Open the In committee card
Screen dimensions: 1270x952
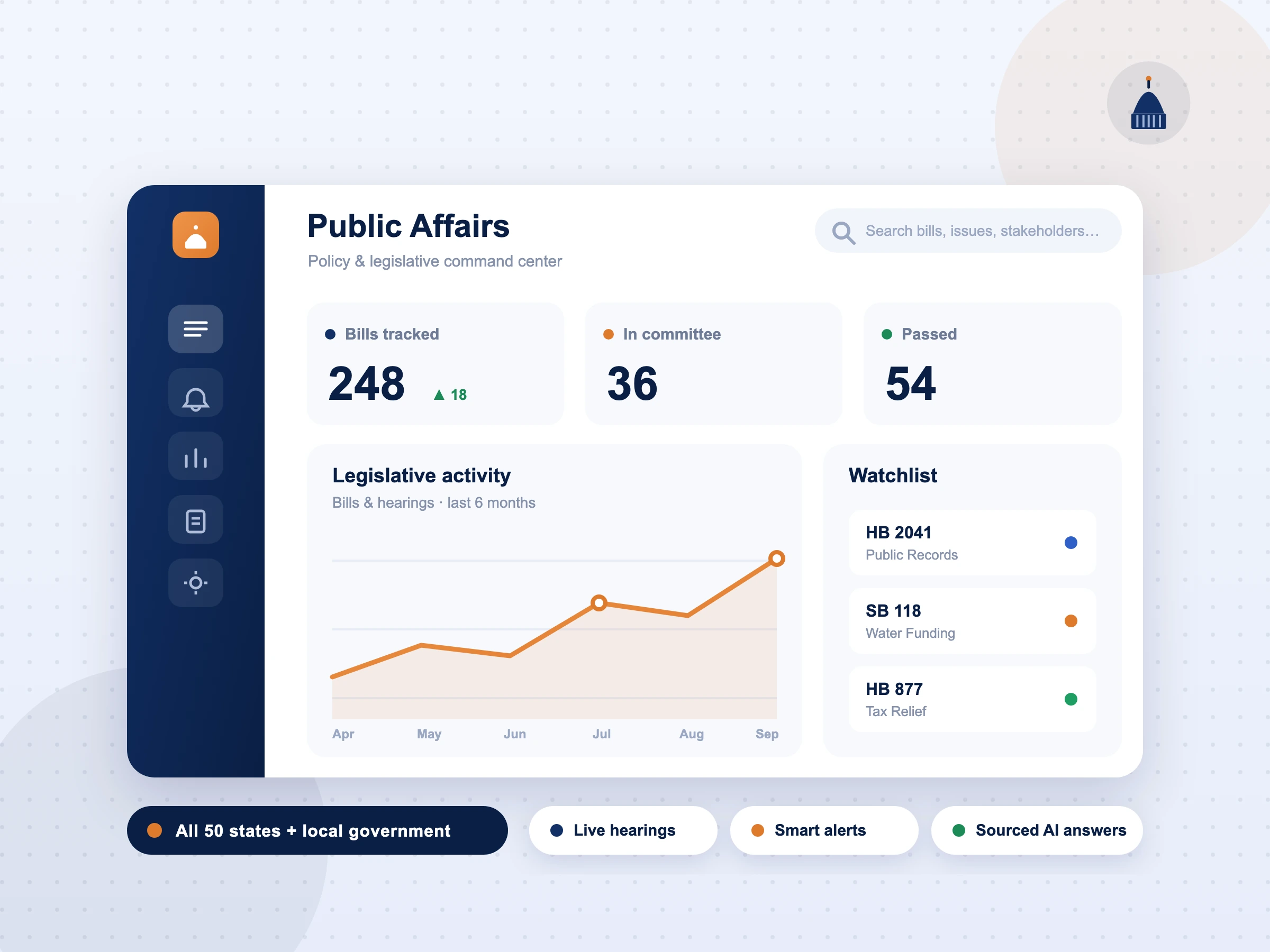click(x=714, y=364)
